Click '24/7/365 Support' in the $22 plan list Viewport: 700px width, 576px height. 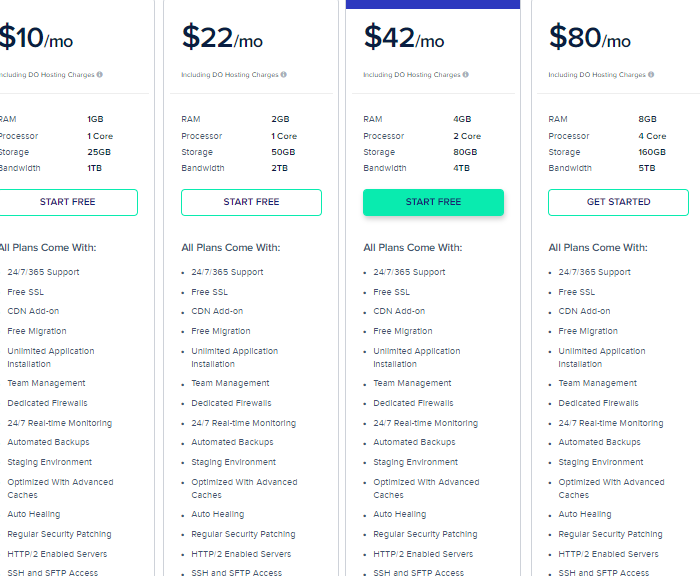[x=227, y=272]
